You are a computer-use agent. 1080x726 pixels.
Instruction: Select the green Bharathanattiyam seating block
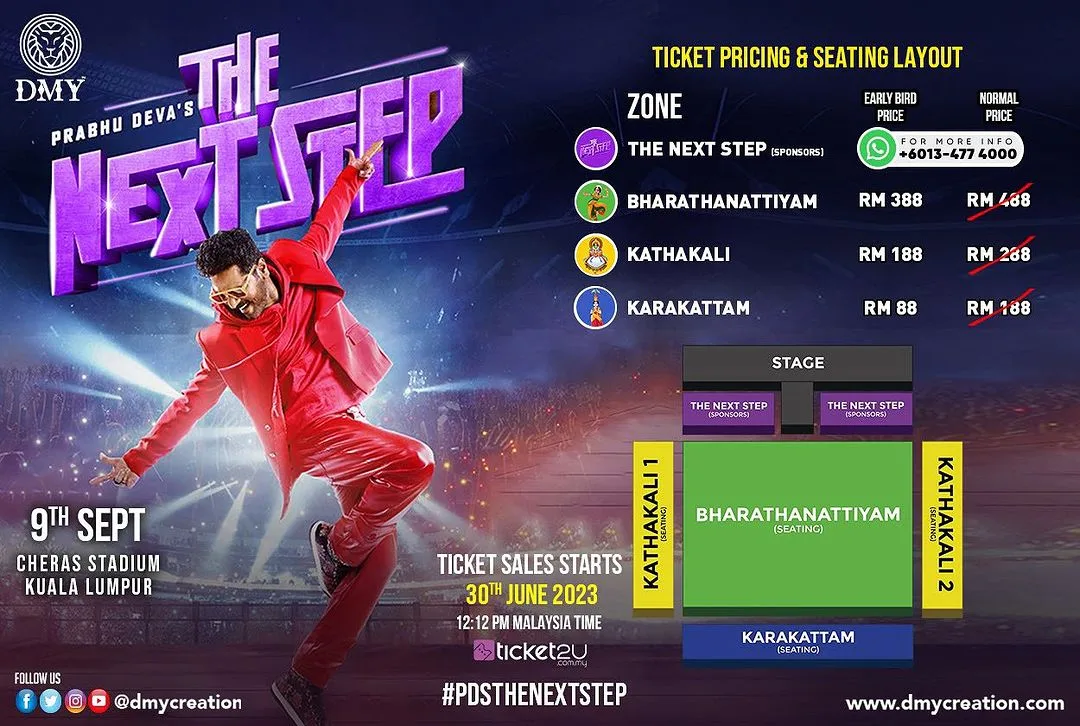pyautogui.click(x=798, y=524)
